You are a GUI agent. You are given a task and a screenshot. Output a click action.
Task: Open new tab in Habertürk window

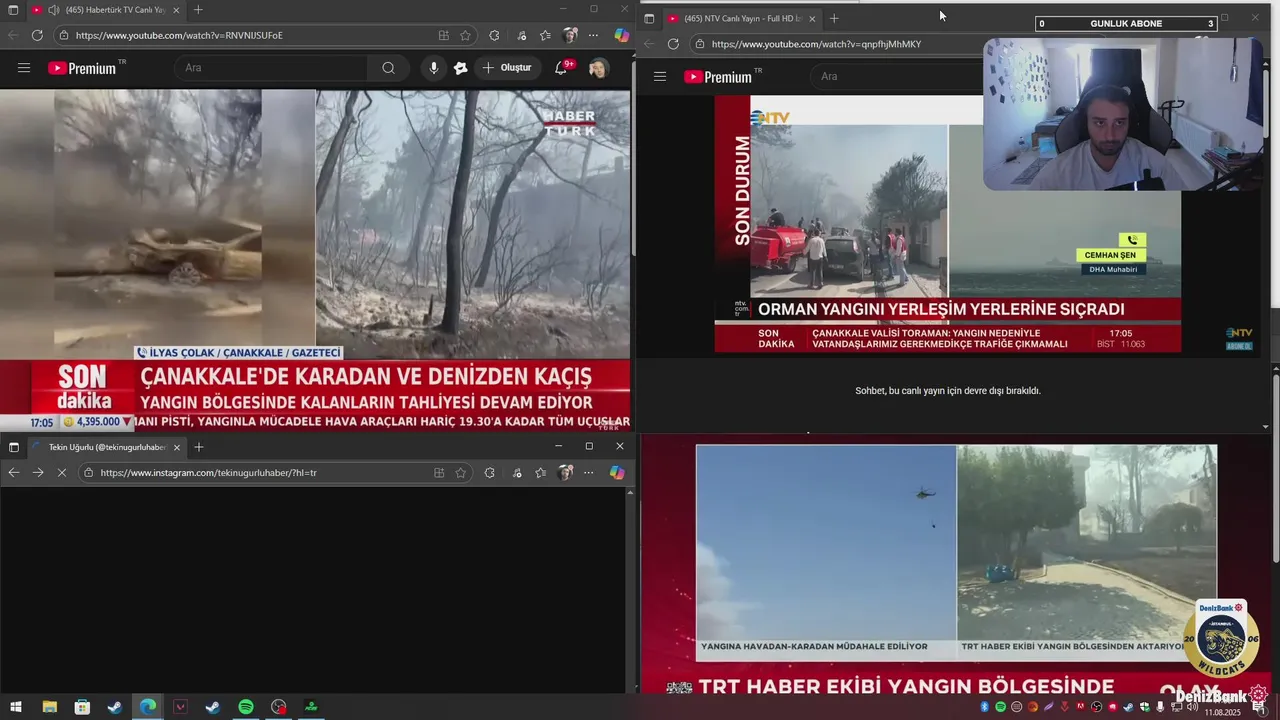click(x=198, y=10)
